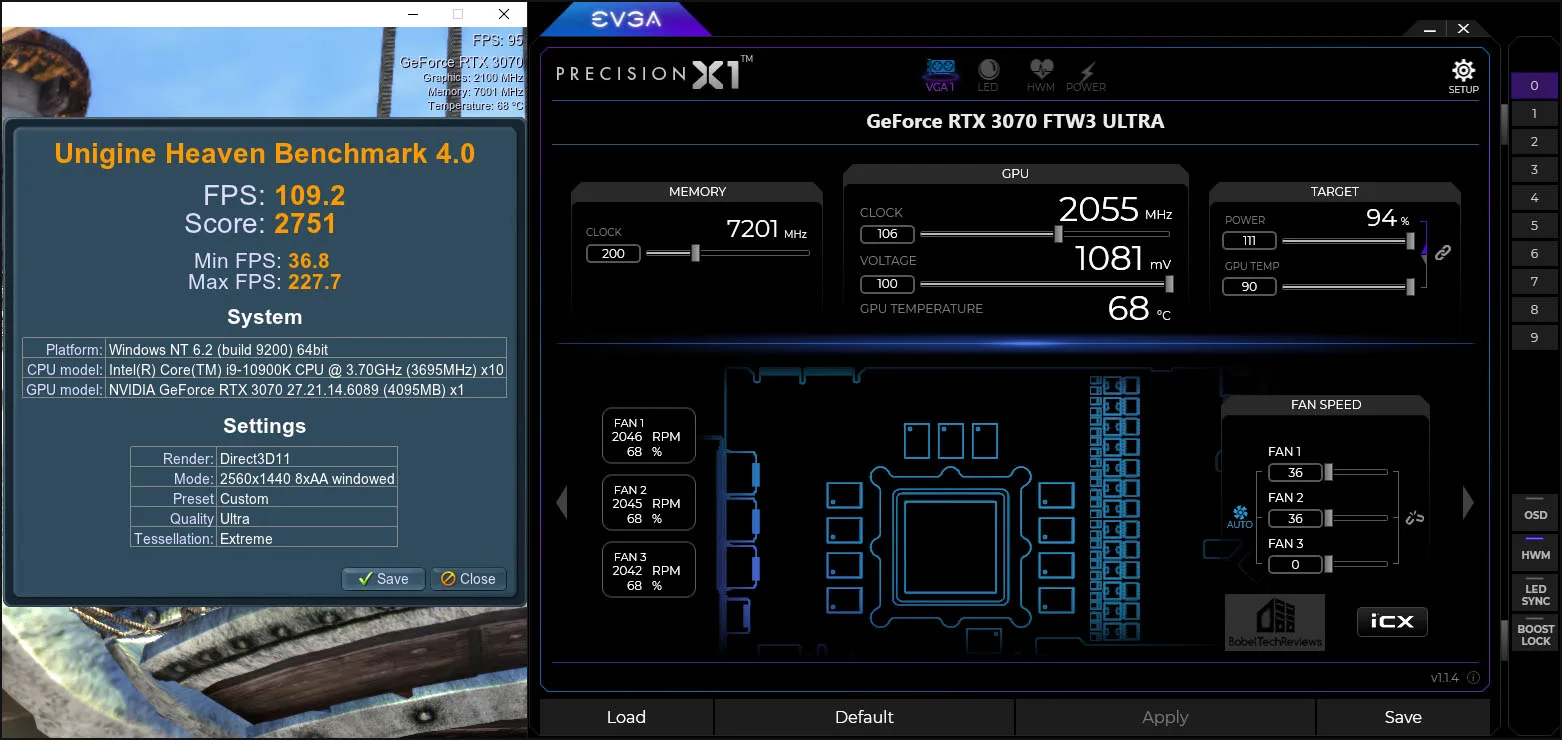Image resolution: width=1562 pixels, height=740 pixels.
Task: Click the version info icon
Action: click(1473, 678)
